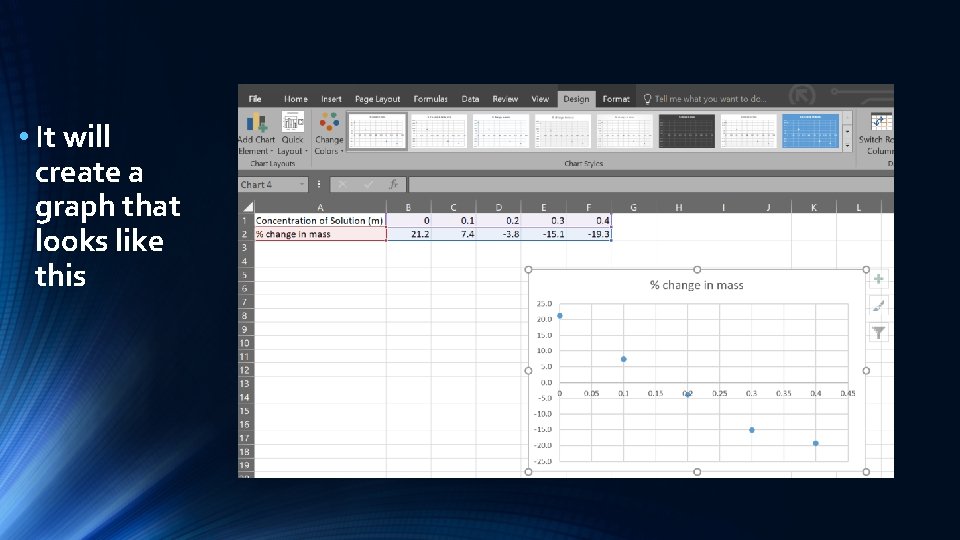Image resolution: width=960 pixels, height=540 pixels.
Task: Click the formula bar enter checkmark icon
Action: tap(368, 184)
